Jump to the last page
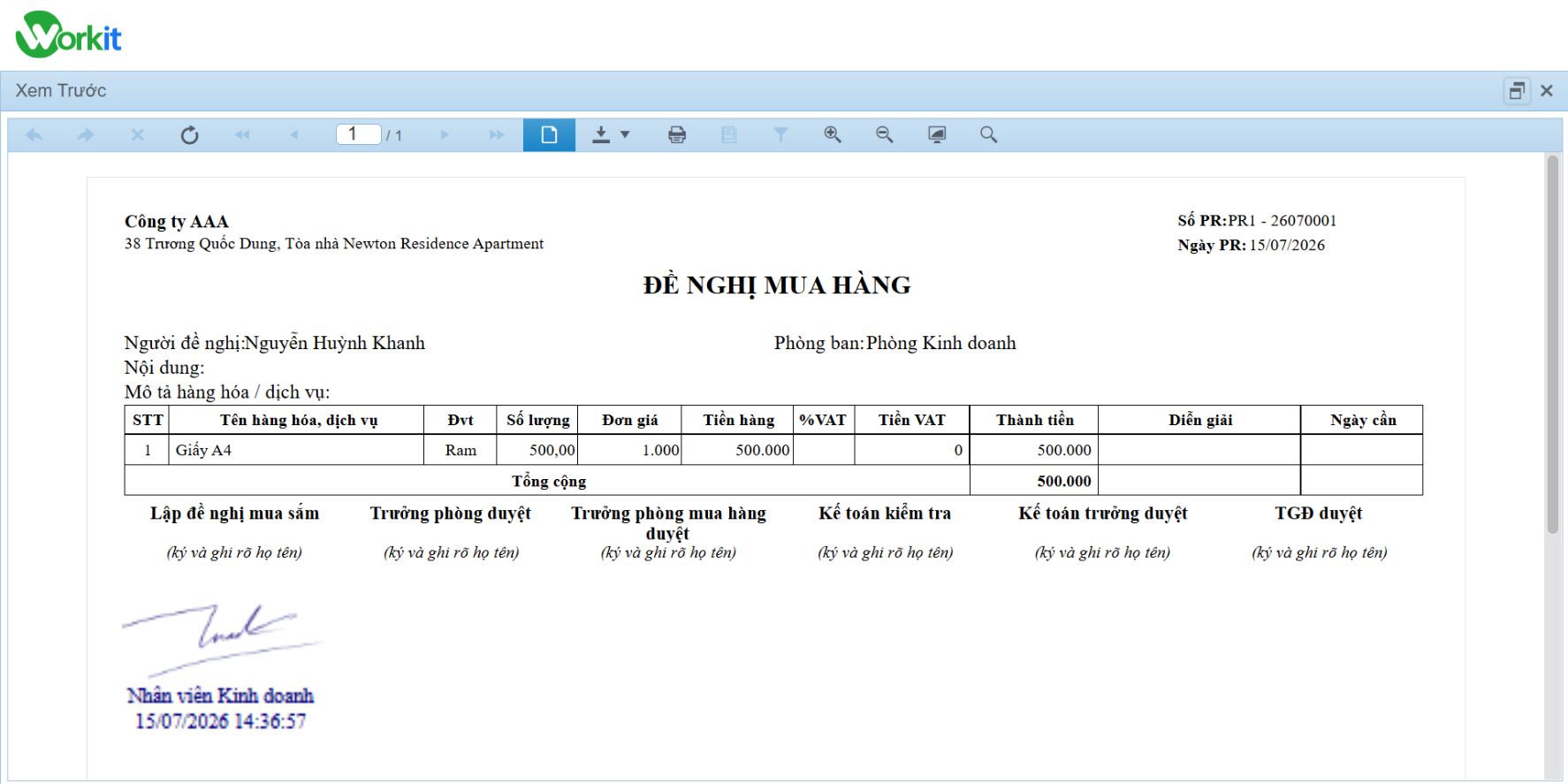The height and width of the screenshot is (784, 1568). (497, 135)
